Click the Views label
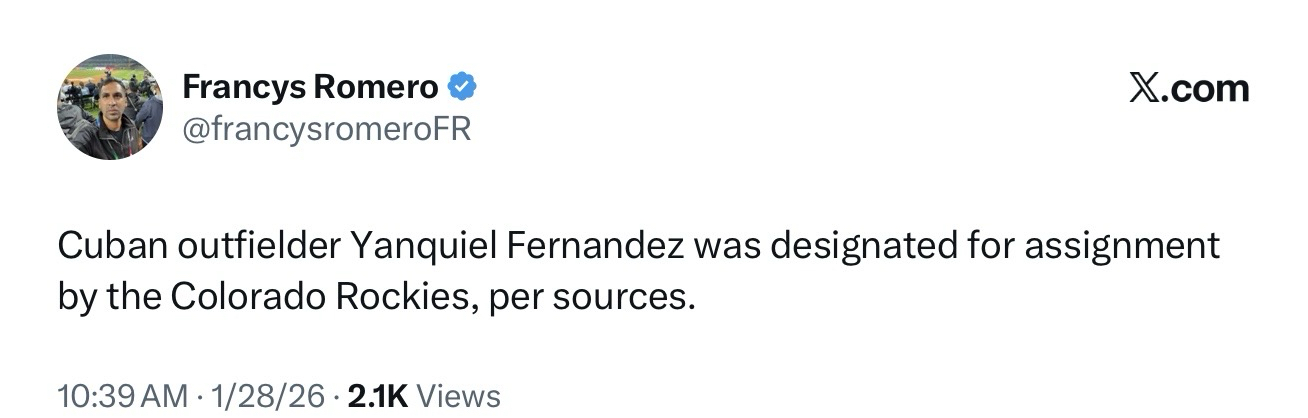Screen dimensions: 1308x418 (457, 396)
